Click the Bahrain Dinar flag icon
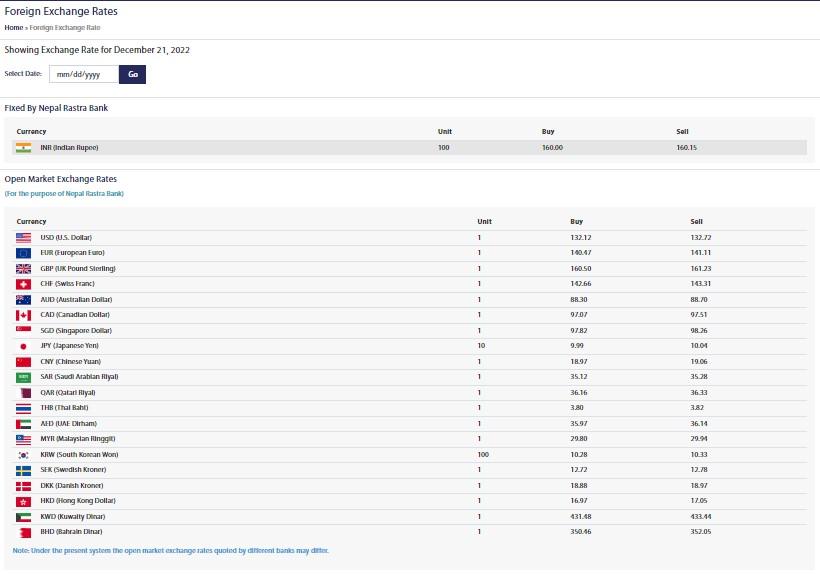The image size is (820, 574). 24,532
